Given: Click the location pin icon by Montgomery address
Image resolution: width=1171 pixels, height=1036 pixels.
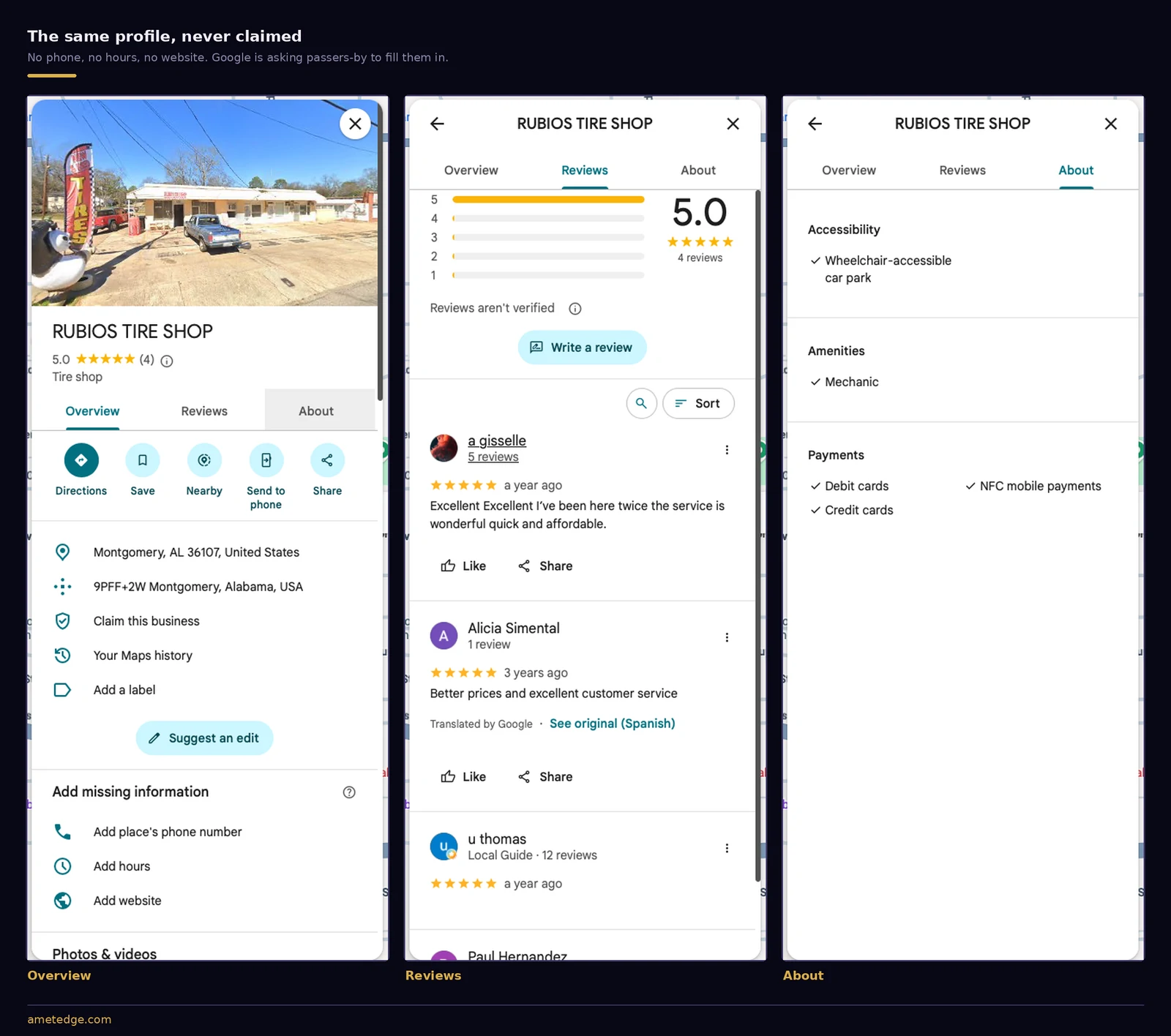Looking at the screenshot, I should pos(63,552).
